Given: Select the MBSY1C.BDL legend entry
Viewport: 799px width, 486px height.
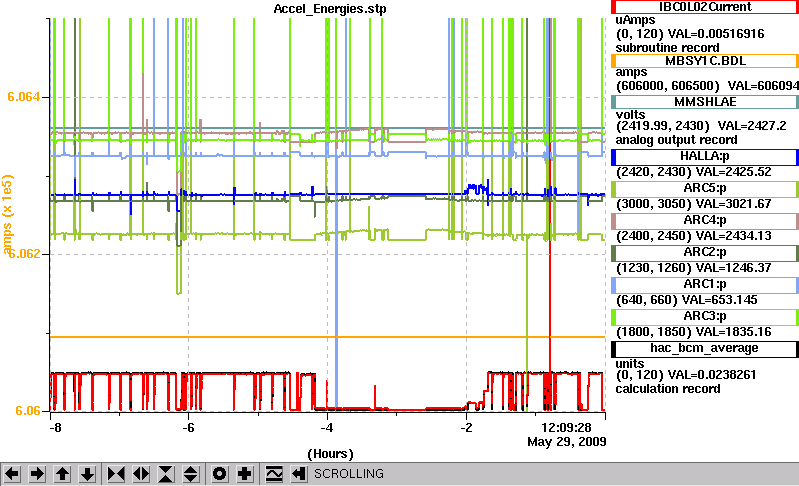Looking at the screenshot, I should tap(705, 61).
